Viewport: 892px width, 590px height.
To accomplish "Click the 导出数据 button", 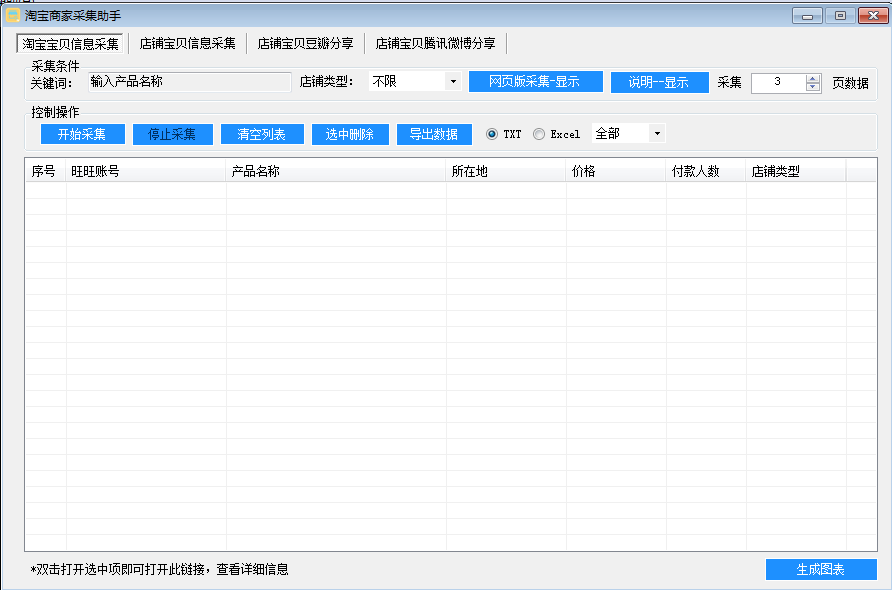I will [x=434, y=134].
